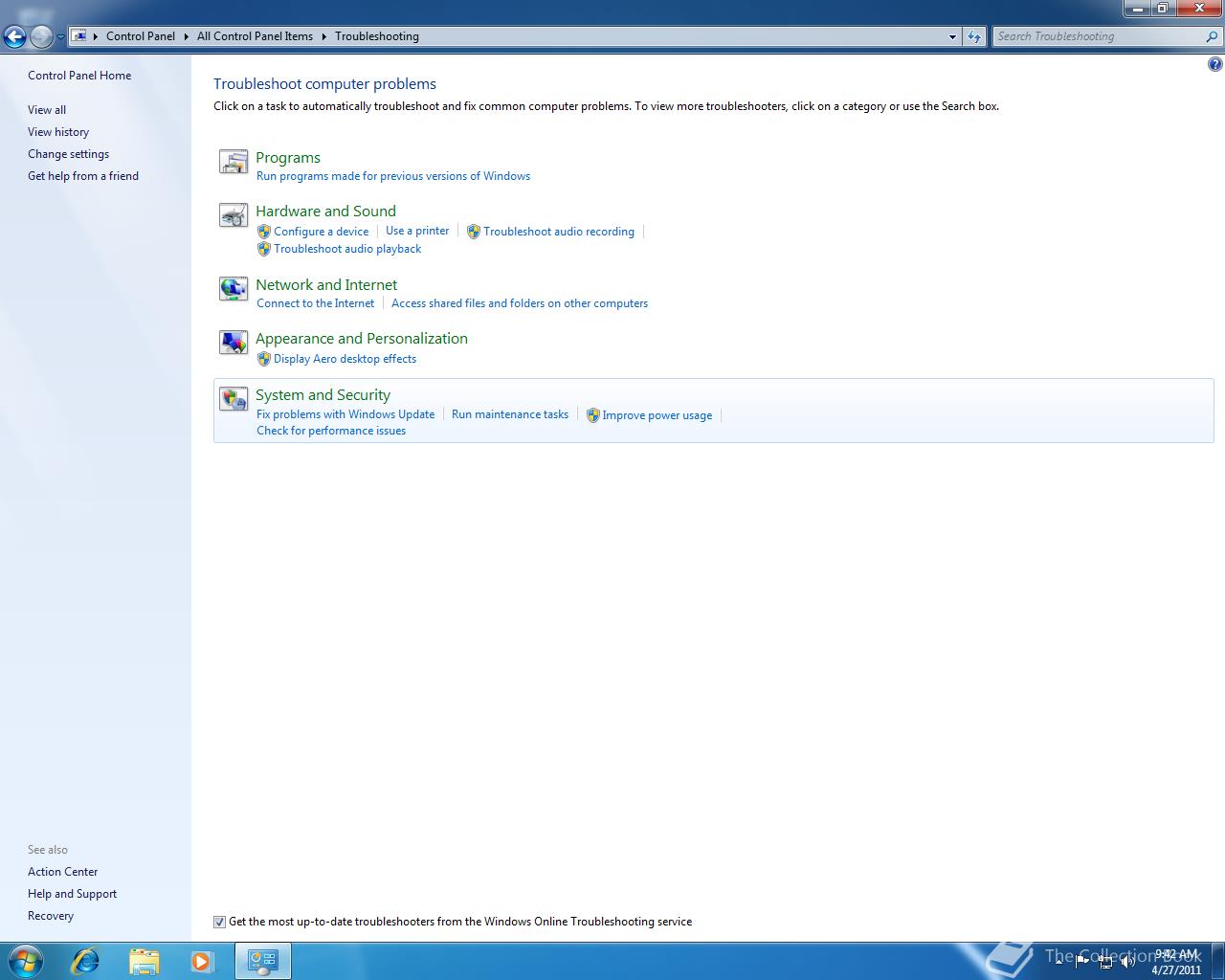
Task: Click Access shared files and folders link
Action: coord(520,303)
